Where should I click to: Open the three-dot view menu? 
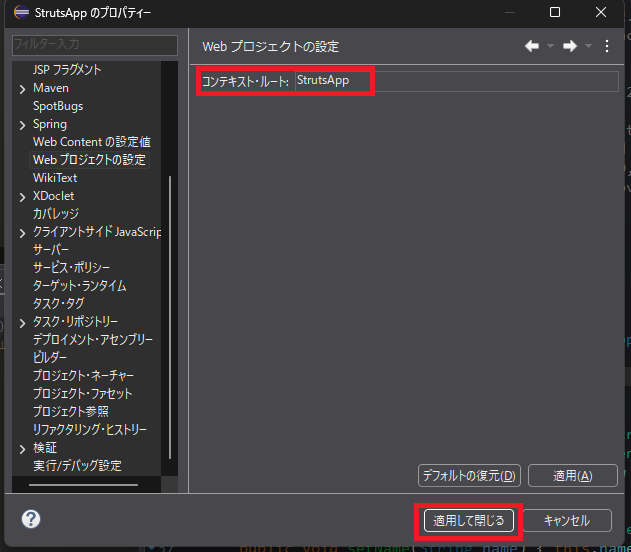(x=607, y=46)
